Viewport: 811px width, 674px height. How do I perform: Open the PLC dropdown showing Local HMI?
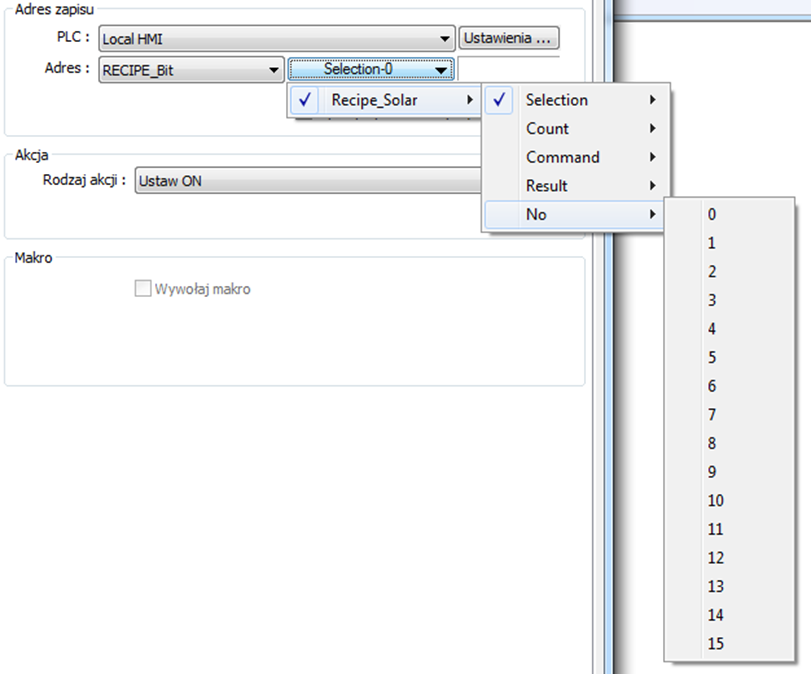(x=277, y=39)
